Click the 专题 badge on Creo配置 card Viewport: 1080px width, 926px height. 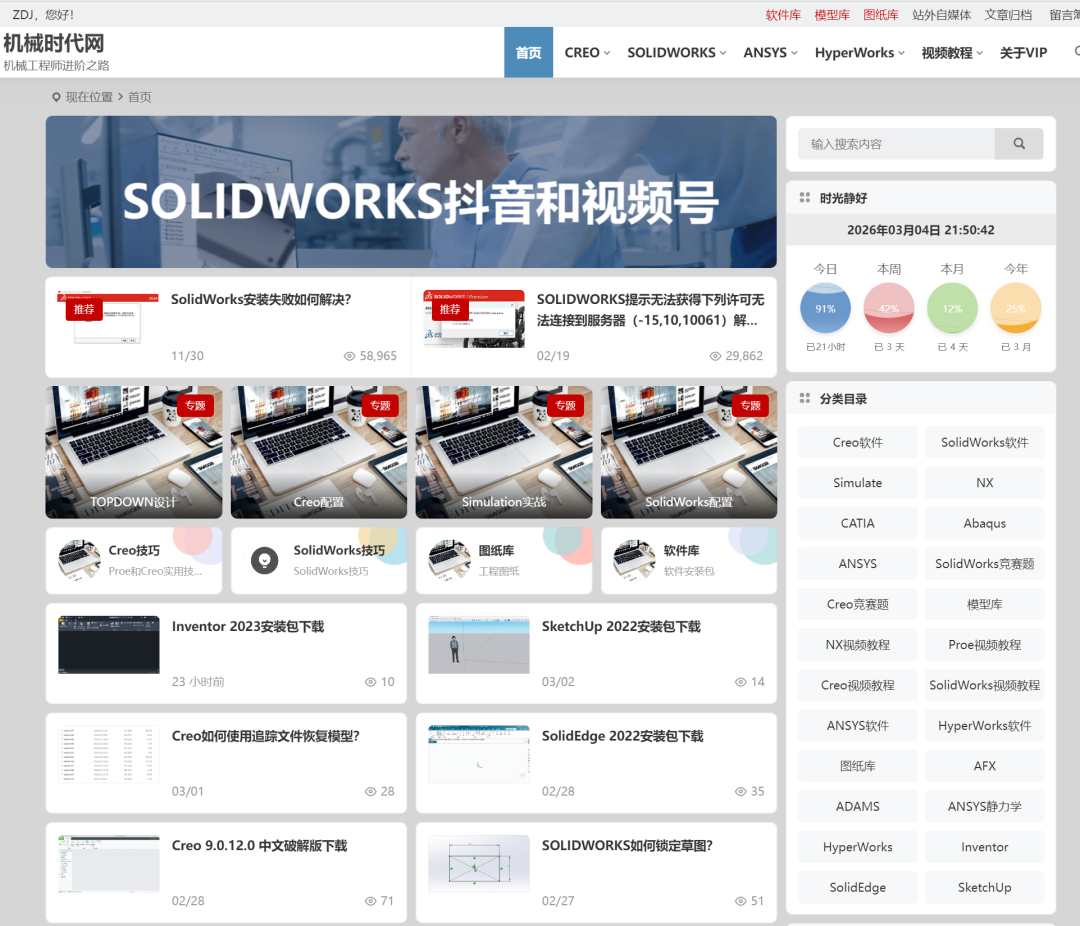tap(380, 405)
